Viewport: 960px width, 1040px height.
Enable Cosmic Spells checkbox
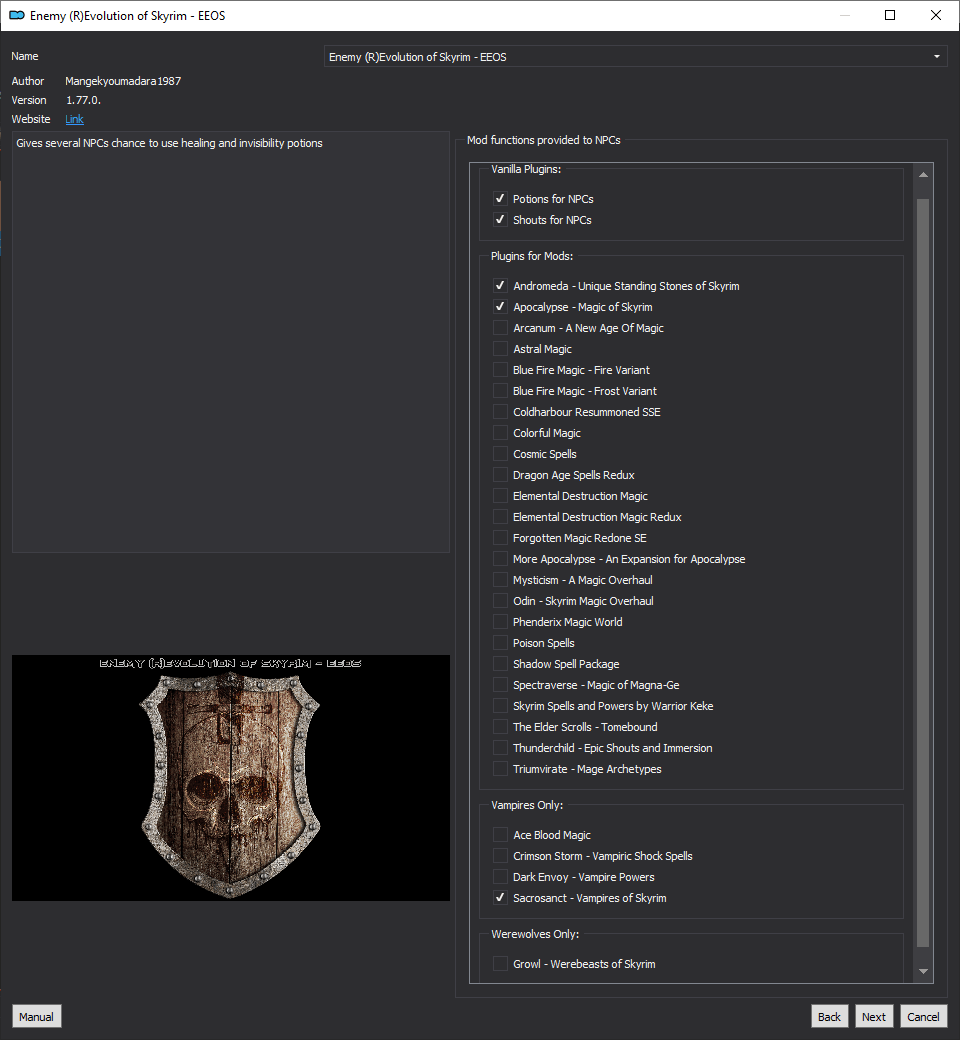coord(500,454)
